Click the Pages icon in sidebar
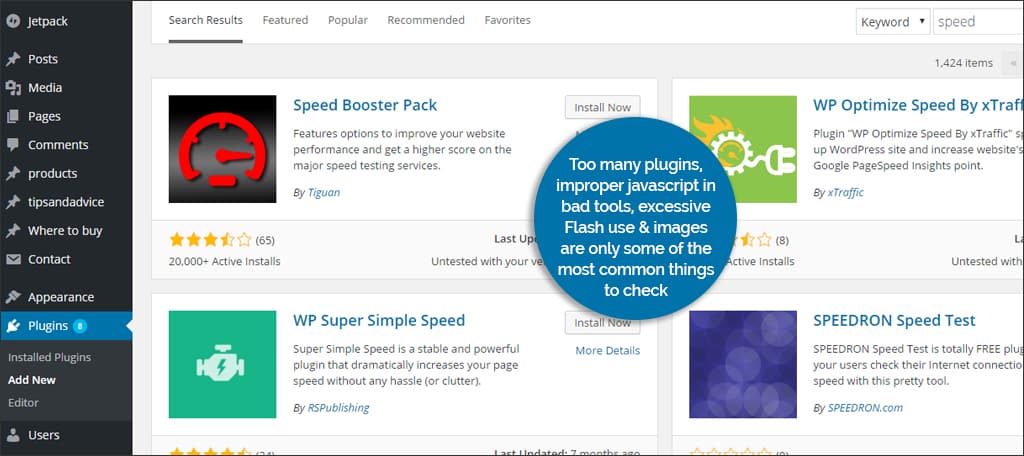1024x456 pixels. click(x=13, y=116)
